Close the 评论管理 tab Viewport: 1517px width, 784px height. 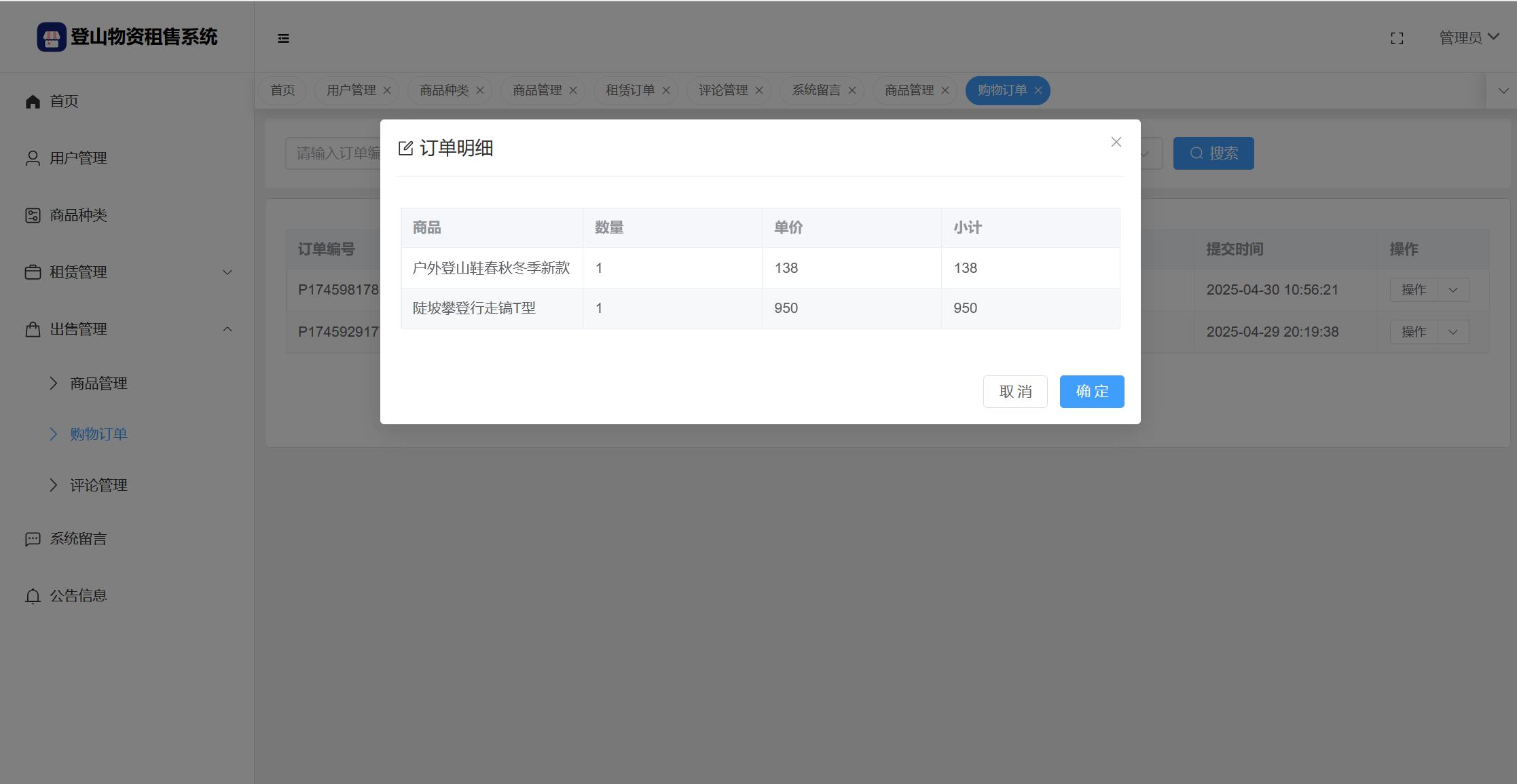758,90
